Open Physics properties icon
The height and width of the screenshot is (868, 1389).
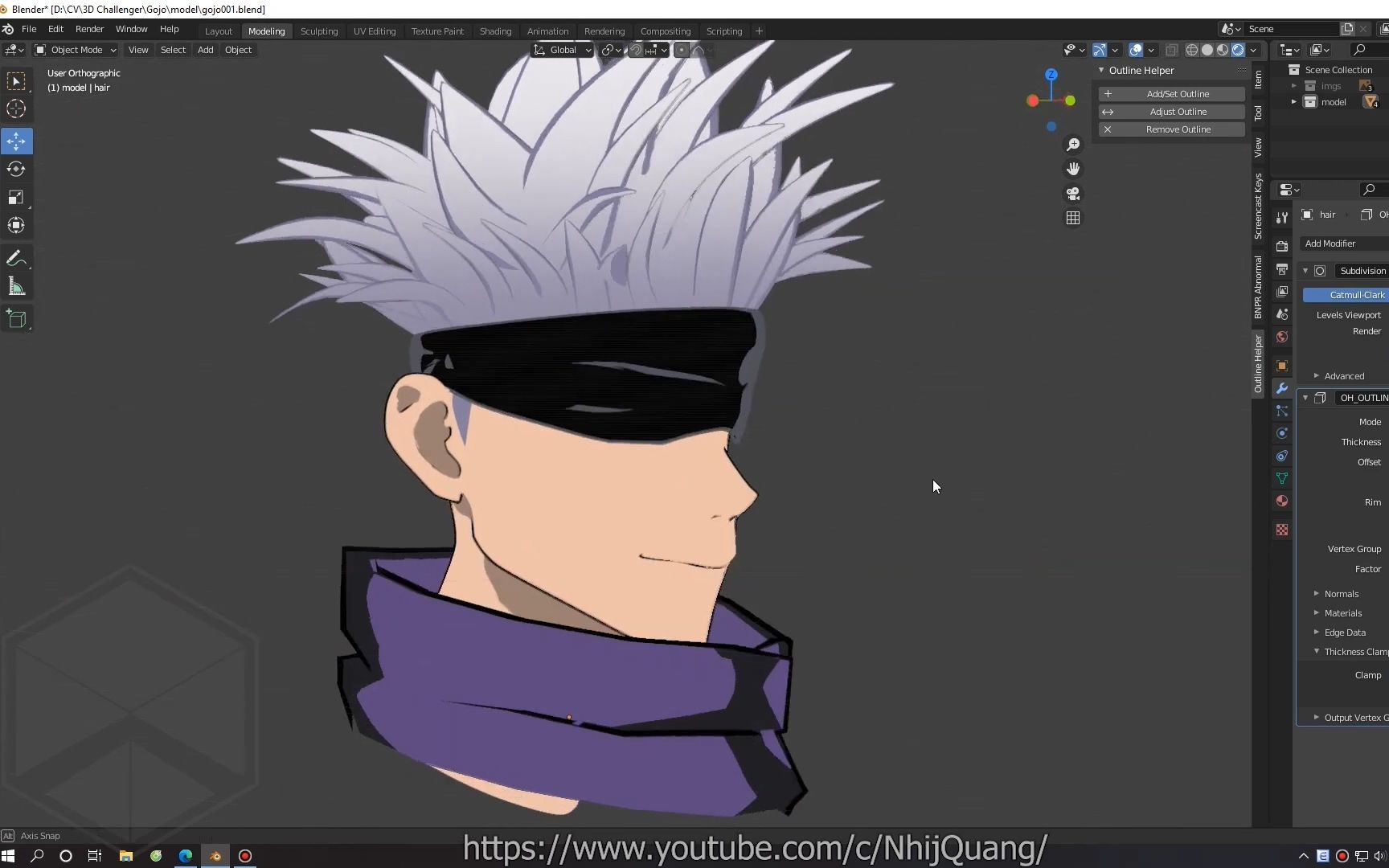[x=1282, y=433]
